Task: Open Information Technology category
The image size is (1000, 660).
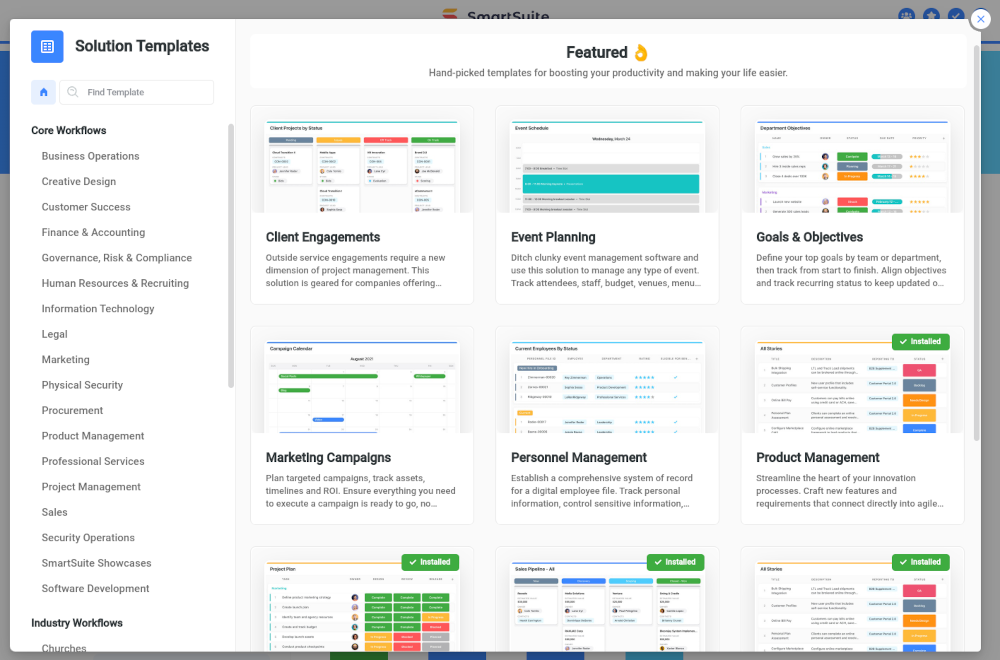Action: click(98, 309)
